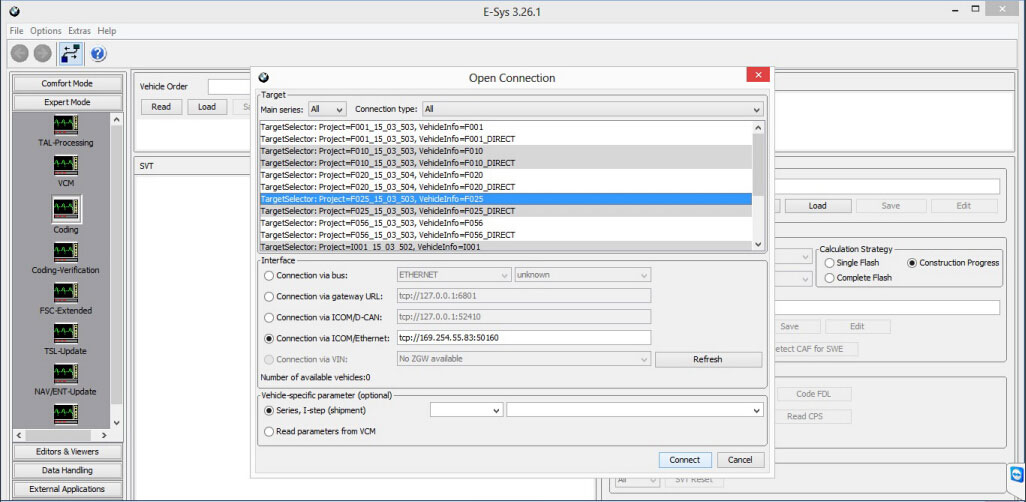Open the Editors & Viewers panel

coord(67,452)
